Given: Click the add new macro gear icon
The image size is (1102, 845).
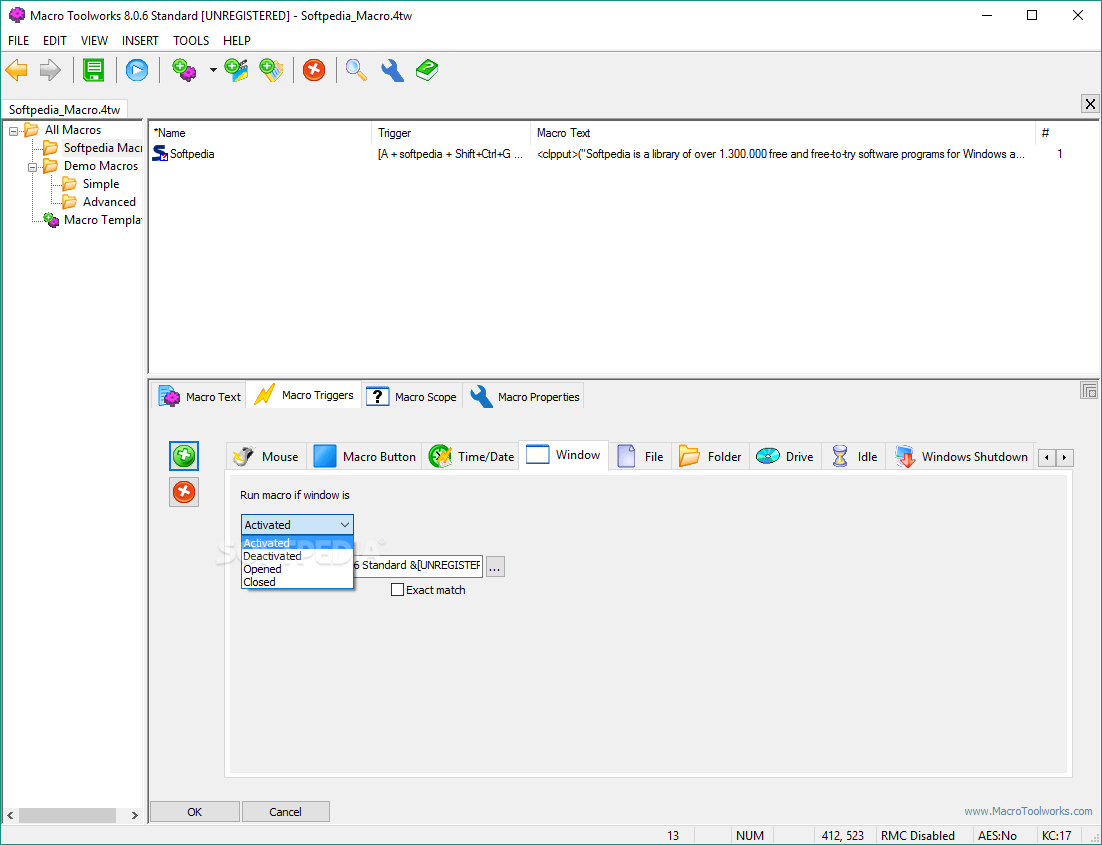Looking at the screenshot, I should pyautogui.click(x=184, y=70).
